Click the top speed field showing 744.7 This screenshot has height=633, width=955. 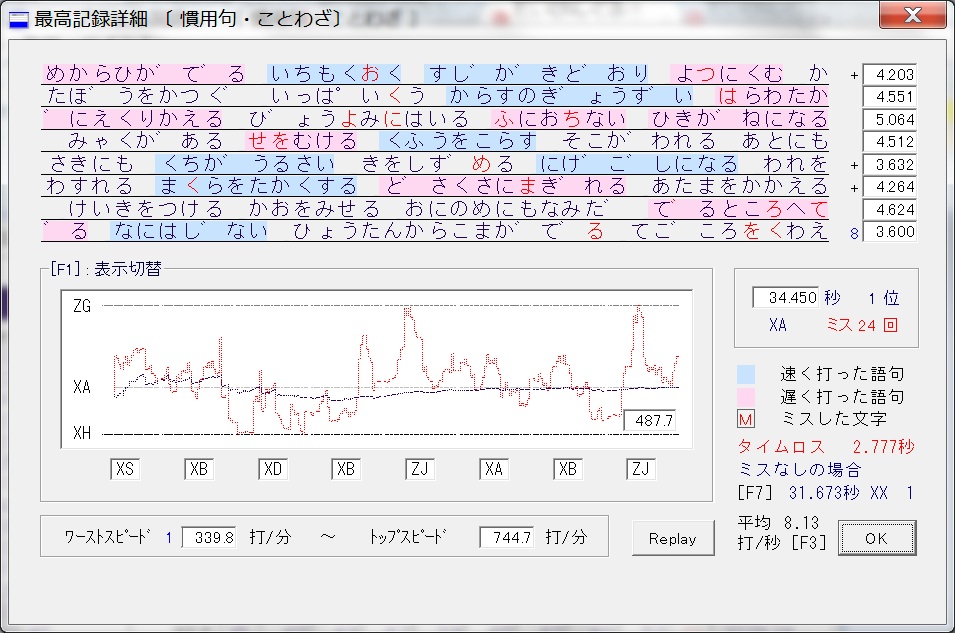point(506,537)
